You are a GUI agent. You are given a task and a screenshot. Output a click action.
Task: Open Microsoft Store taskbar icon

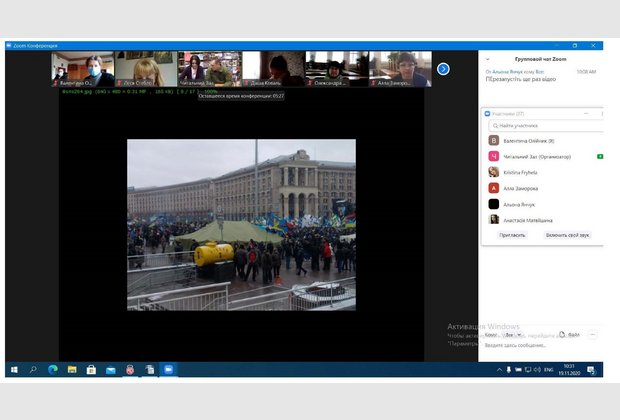(91, 369)
